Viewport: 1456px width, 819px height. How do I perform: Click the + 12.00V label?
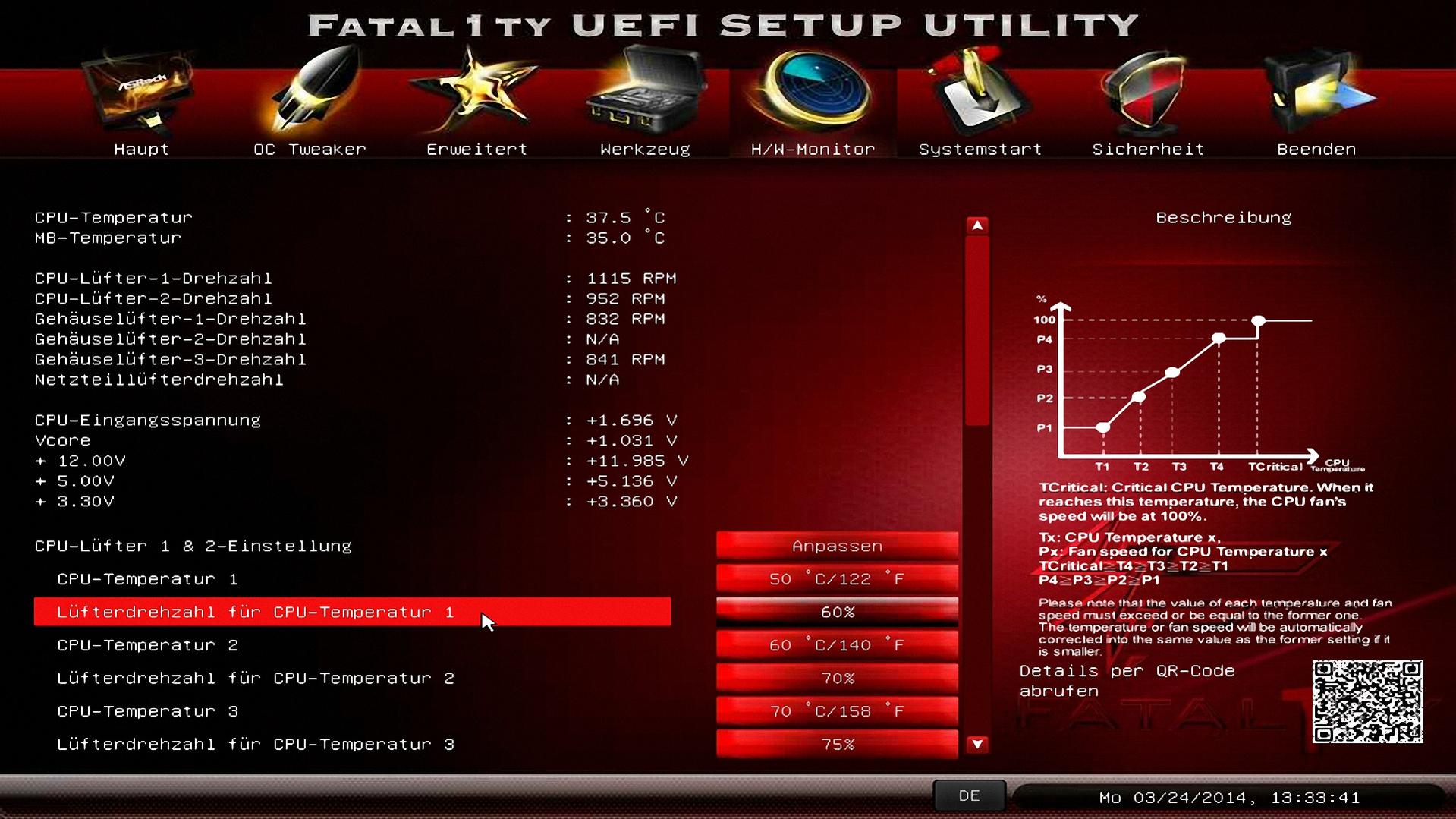pos(80,461)
